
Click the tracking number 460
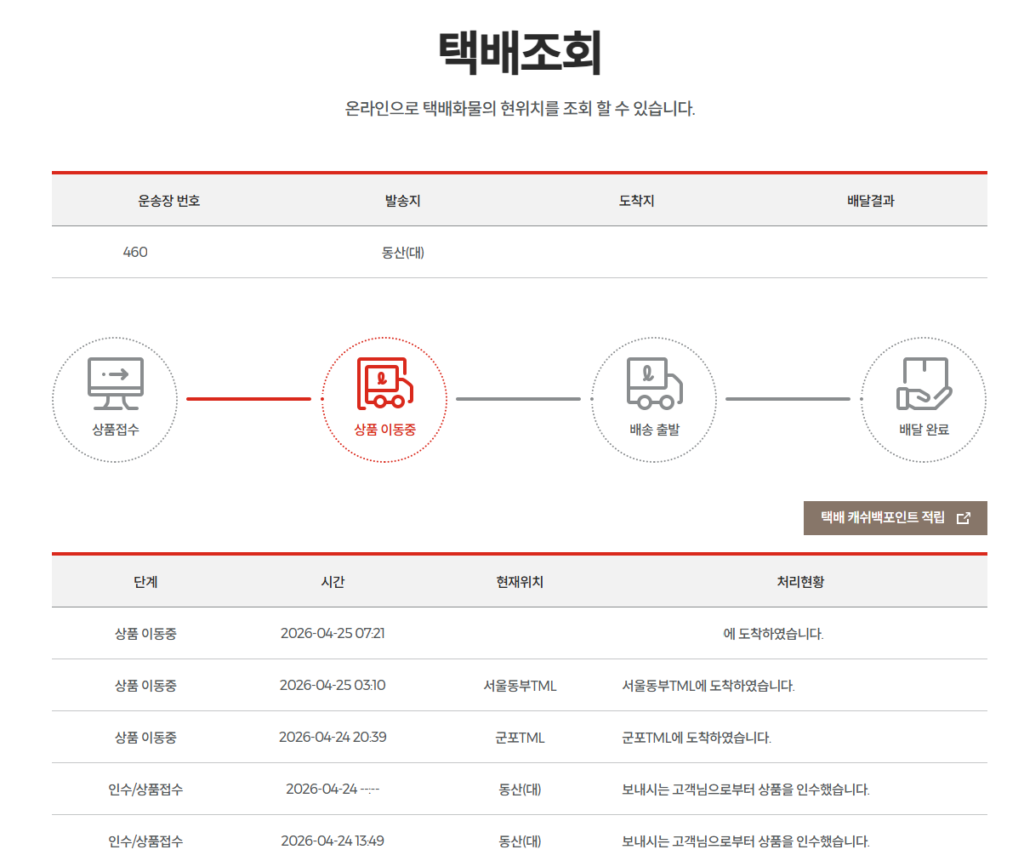pos(135,252)
